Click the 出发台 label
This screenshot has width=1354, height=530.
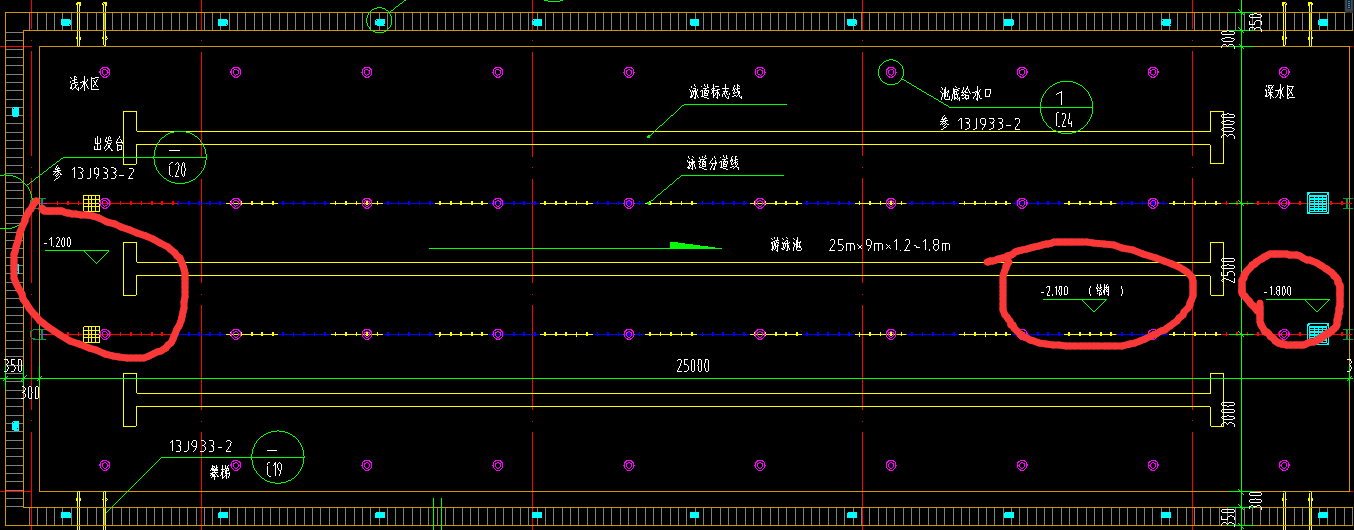(x=107, y=145)
